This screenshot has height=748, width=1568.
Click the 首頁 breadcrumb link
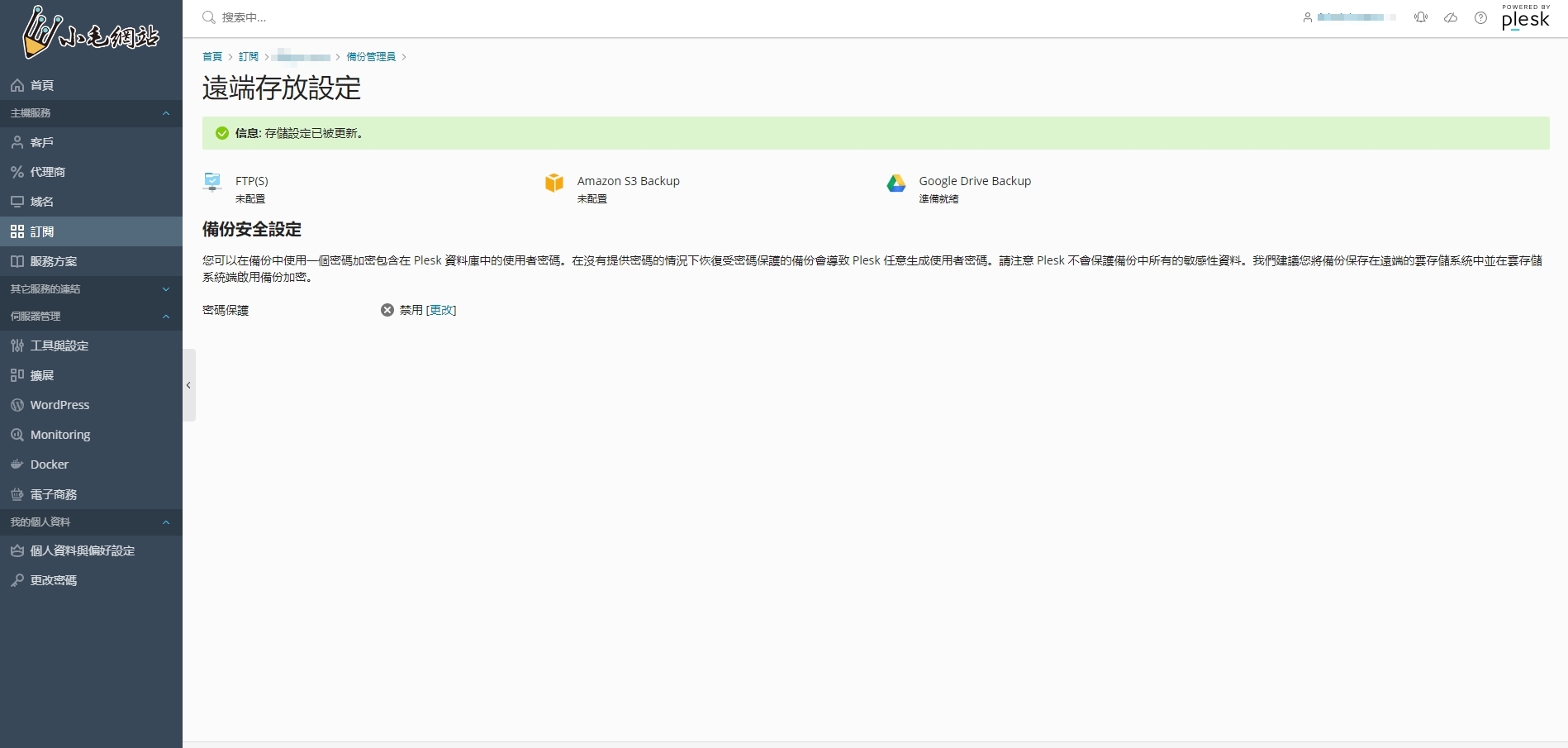click(x=212, y=57)
